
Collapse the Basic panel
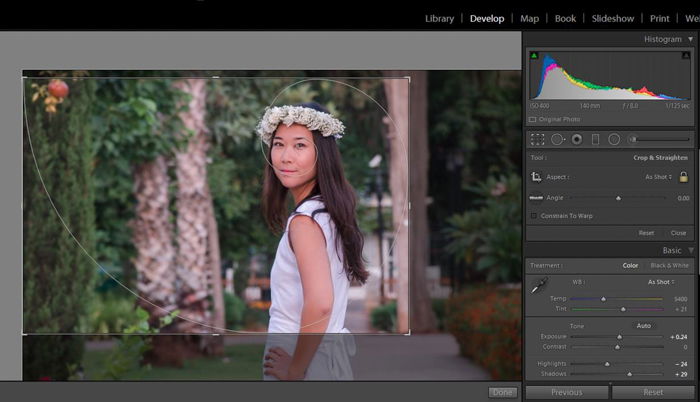(691, 250)
